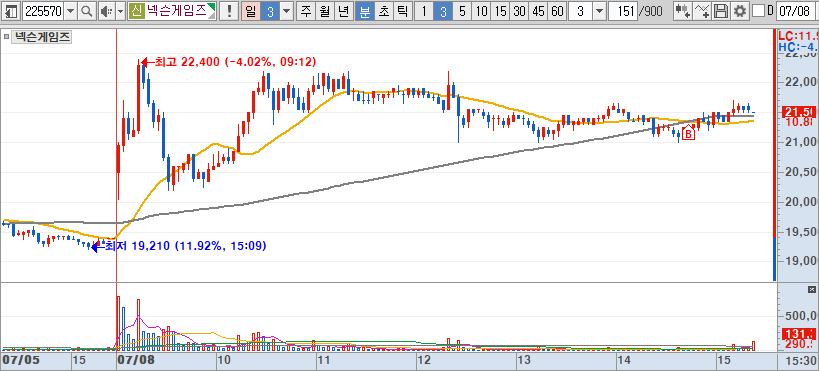Open the minute interval value dropdown
This screenshot has height=371, width=819.
[x=600, y=10]
